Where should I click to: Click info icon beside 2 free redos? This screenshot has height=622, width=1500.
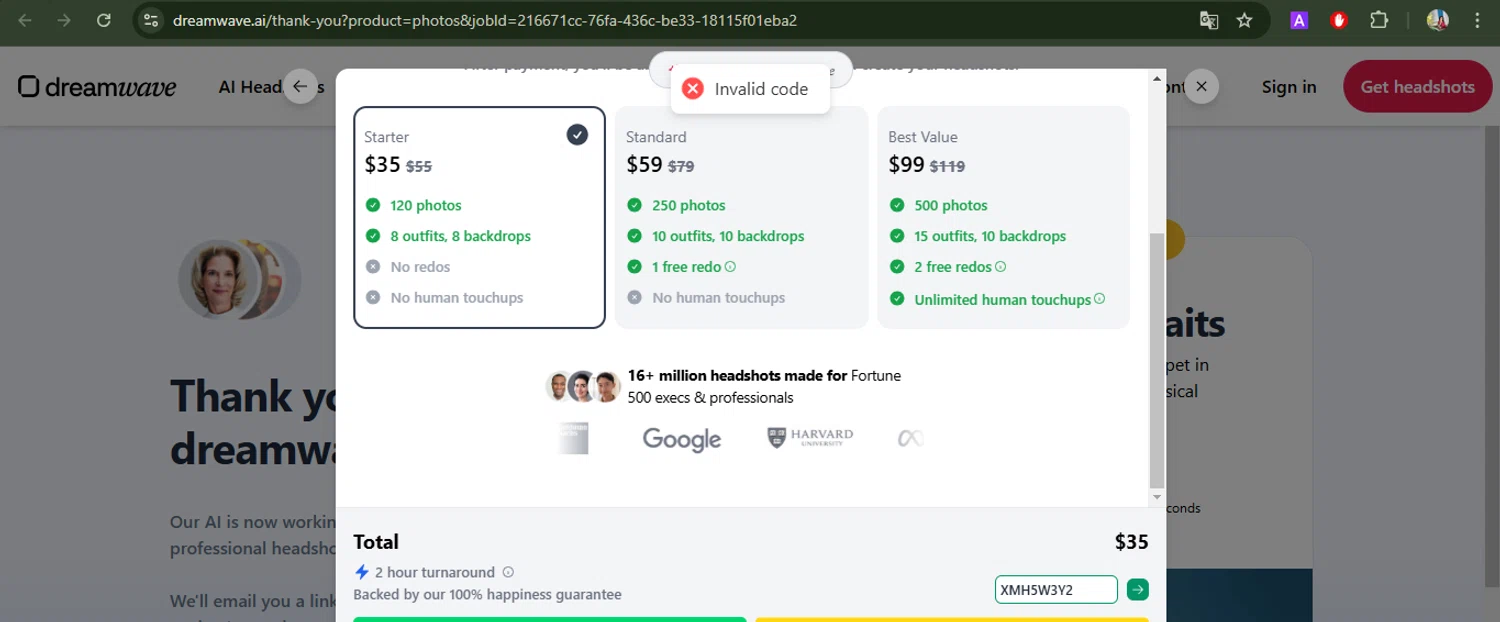[1000, 267]
